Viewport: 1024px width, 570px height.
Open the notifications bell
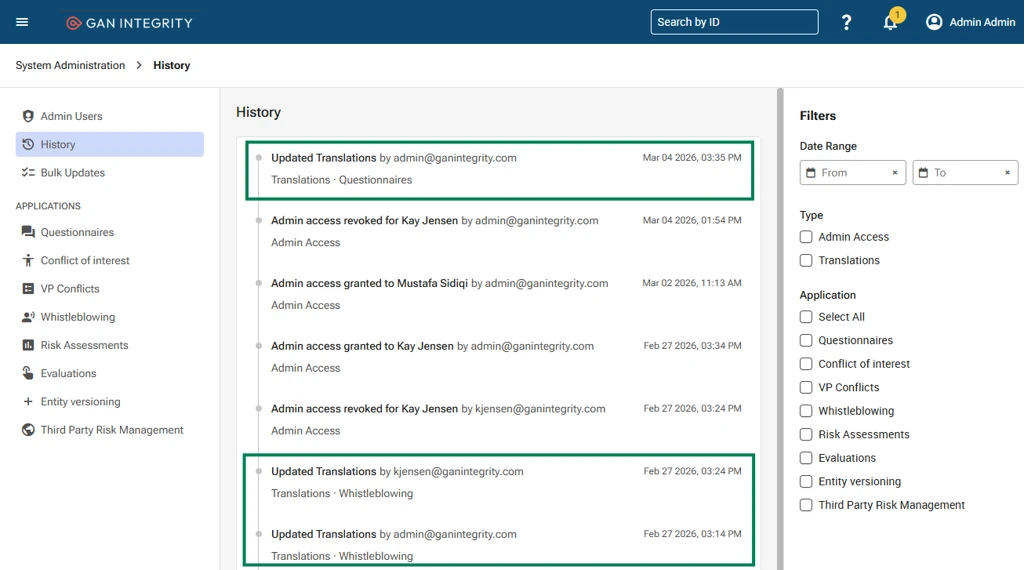click(890, 22)
